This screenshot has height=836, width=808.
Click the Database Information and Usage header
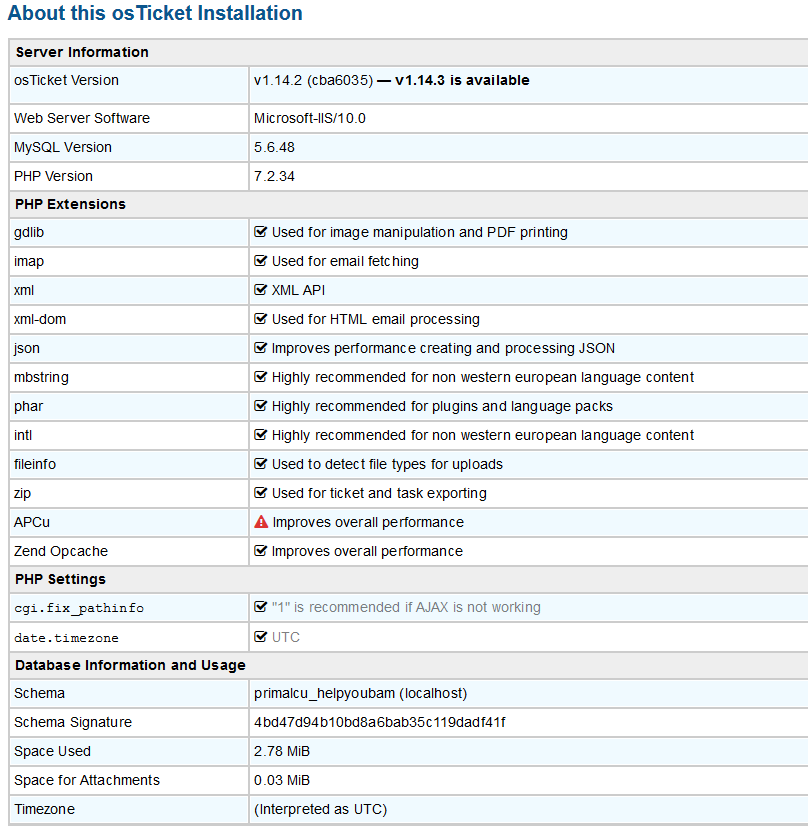pos(130,665)
